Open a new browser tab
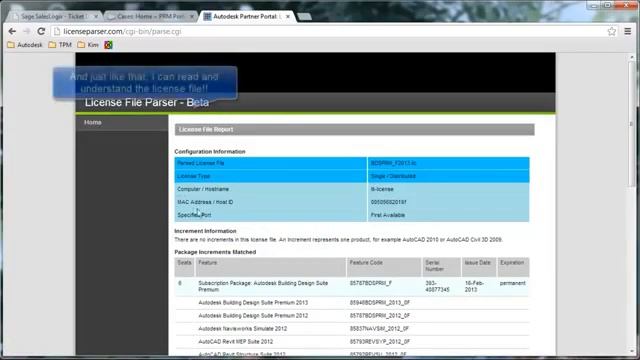Screen dimensions: 640x360 pos(304,16)
